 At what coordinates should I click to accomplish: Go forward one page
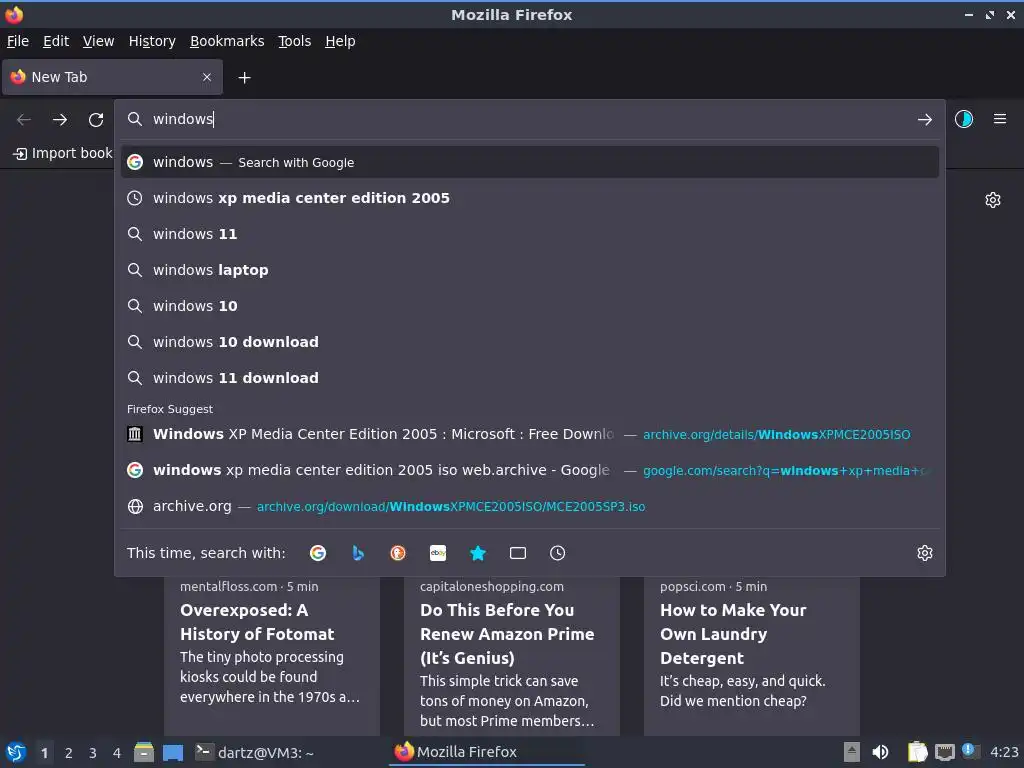(x=59, y=120)
